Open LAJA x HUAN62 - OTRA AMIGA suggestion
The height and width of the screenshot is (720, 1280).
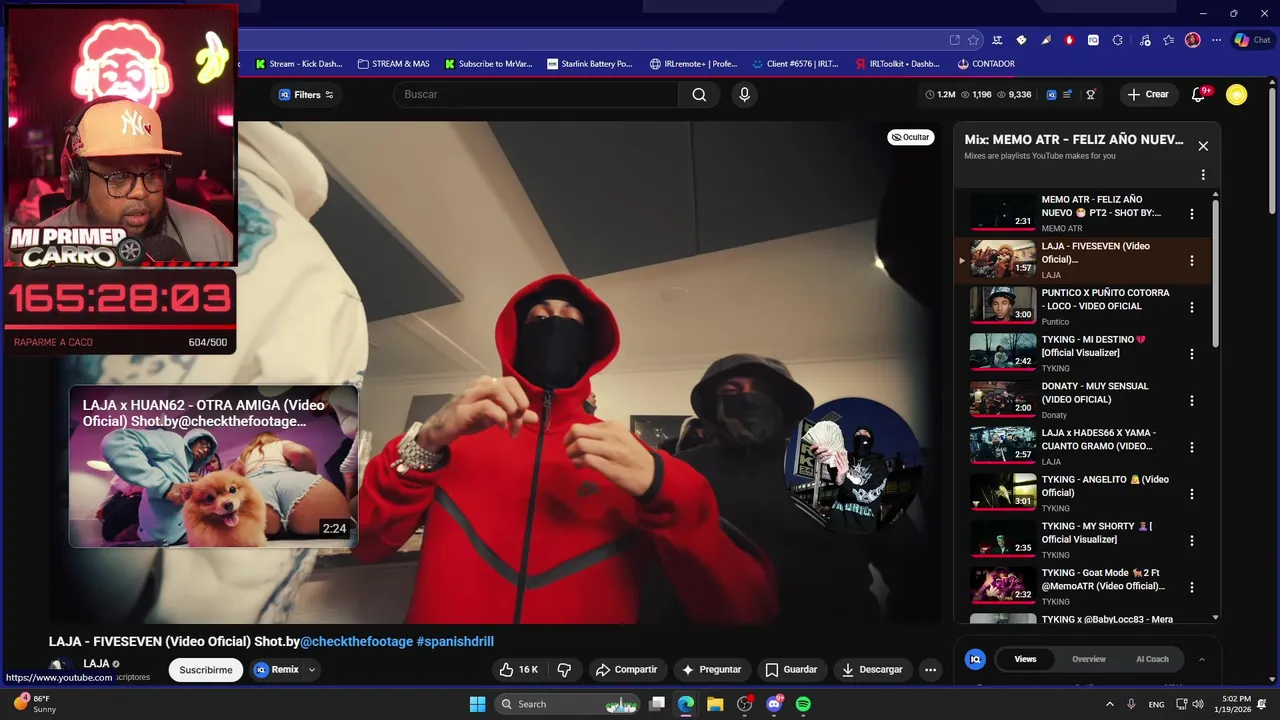213,466
